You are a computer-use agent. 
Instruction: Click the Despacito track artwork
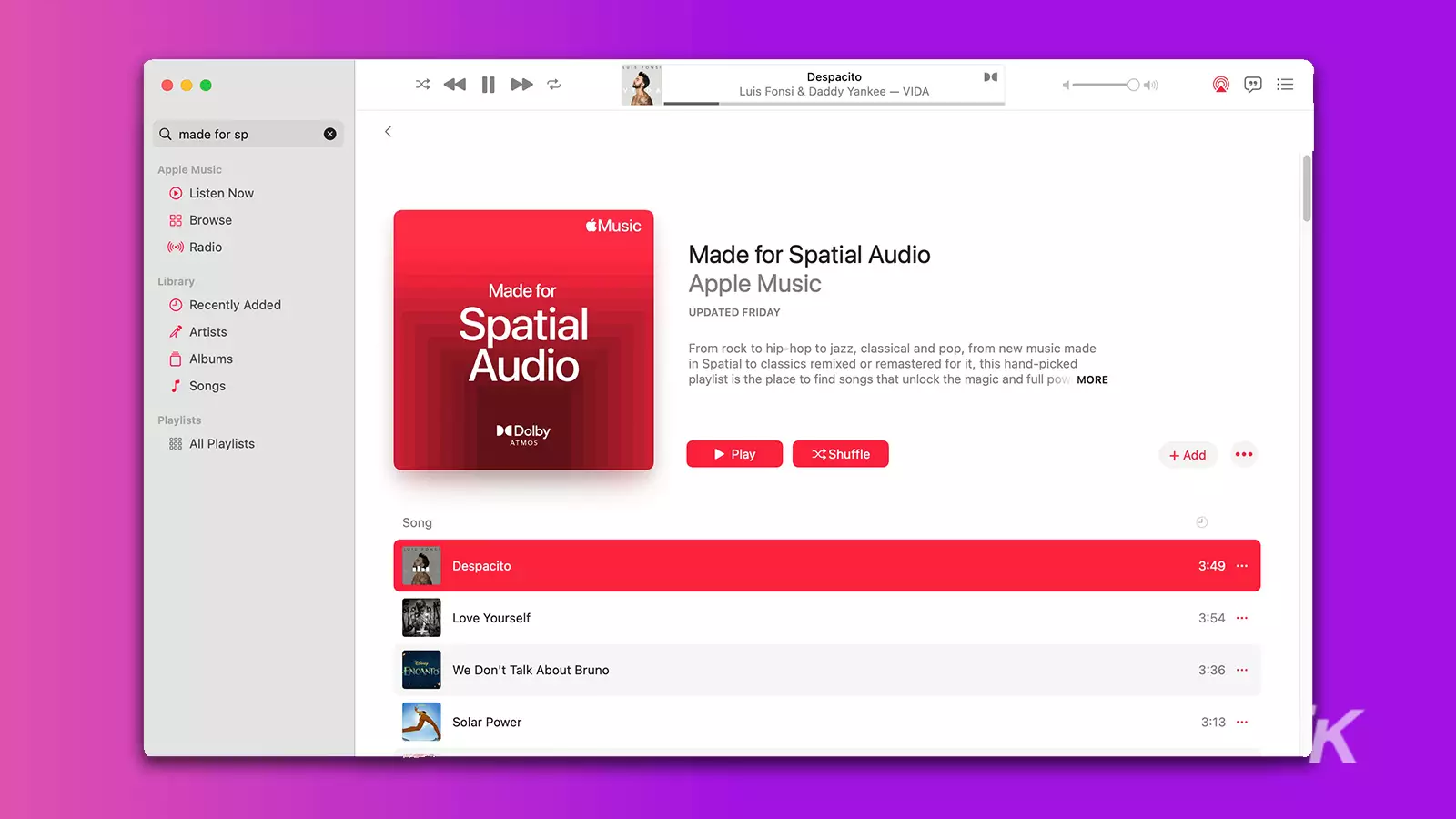point(421,566)
